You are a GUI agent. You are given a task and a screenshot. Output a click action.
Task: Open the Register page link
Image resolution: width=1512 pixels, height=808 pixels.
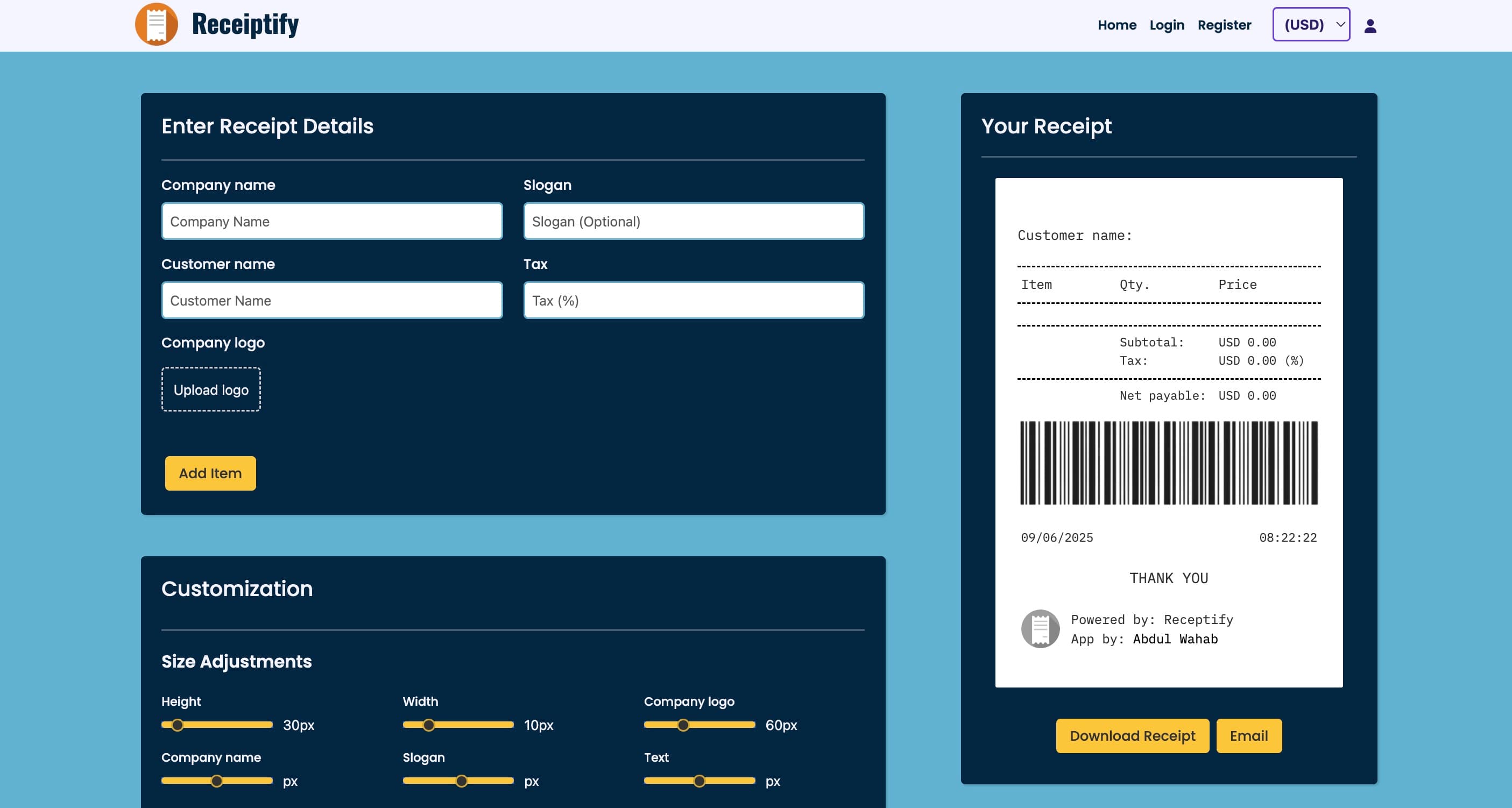[x=1224, y=25]
